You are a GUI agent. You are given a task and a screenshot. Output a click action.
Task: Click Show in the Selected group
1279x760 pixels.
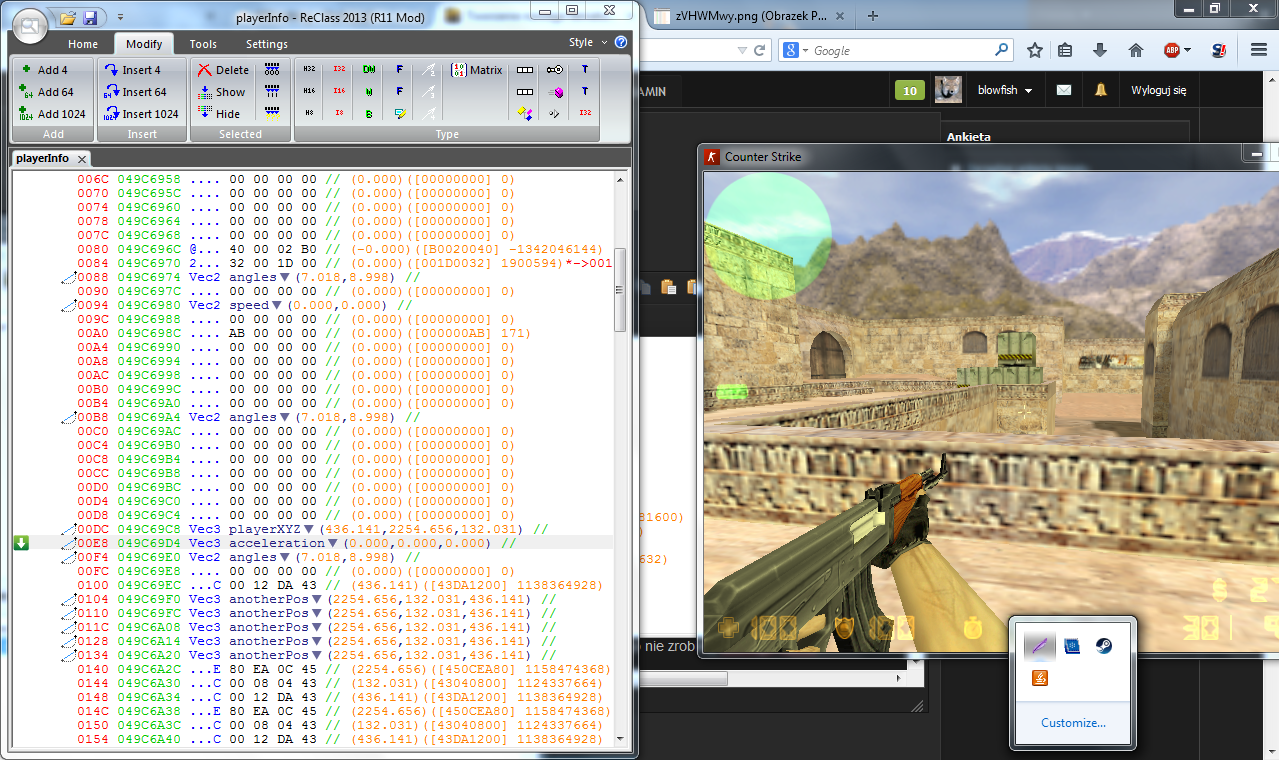pyautogui.click(x=221, y=92)
